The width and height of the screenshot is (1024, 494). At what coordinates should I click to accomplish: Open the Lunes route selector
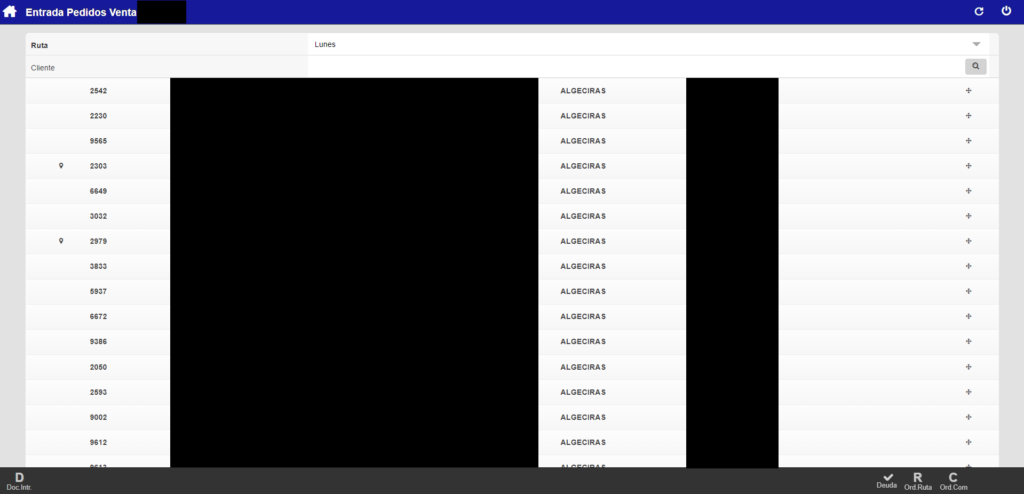coord(640,45)
